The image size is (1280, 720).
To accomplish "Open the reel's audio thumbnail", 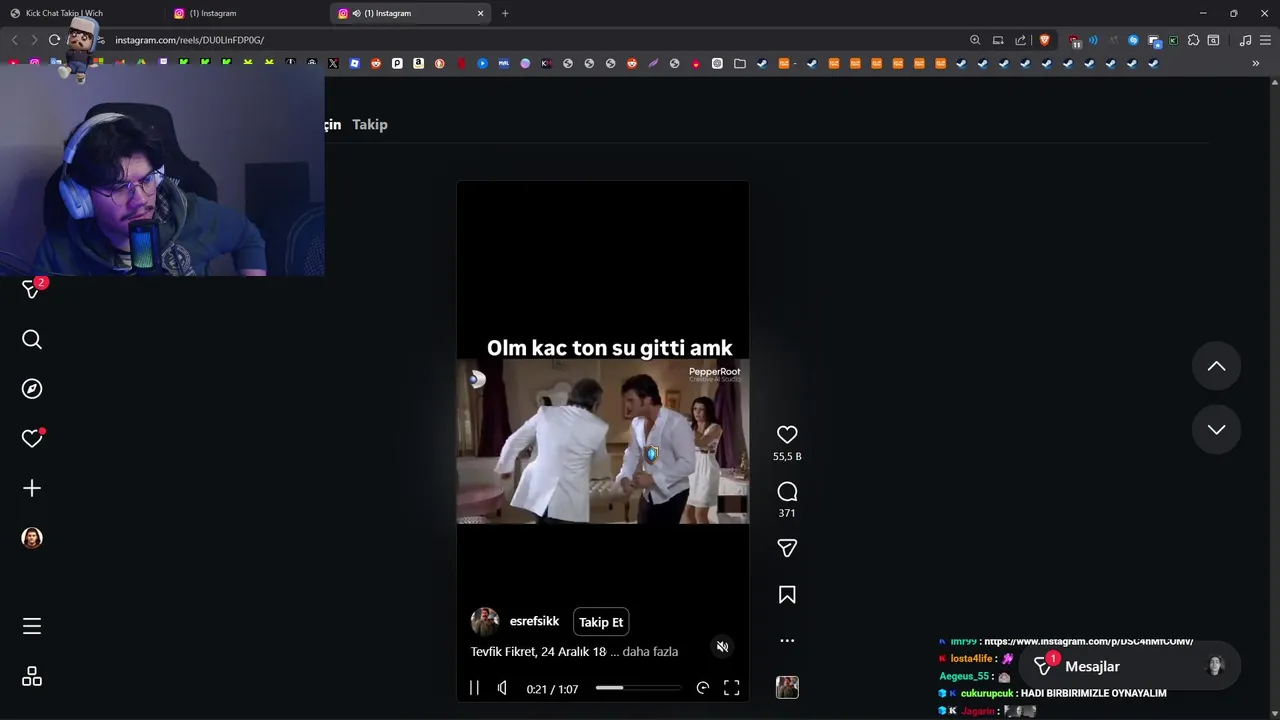I will tap(787, 687).
